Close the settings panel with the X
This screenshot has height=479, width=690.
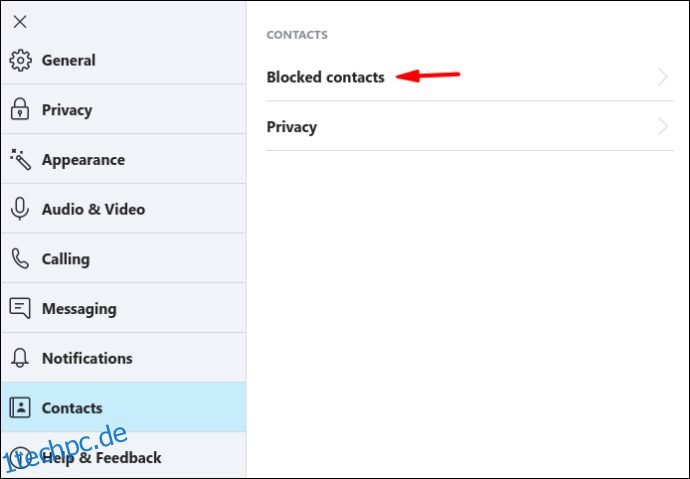click(x=20, y=22)
